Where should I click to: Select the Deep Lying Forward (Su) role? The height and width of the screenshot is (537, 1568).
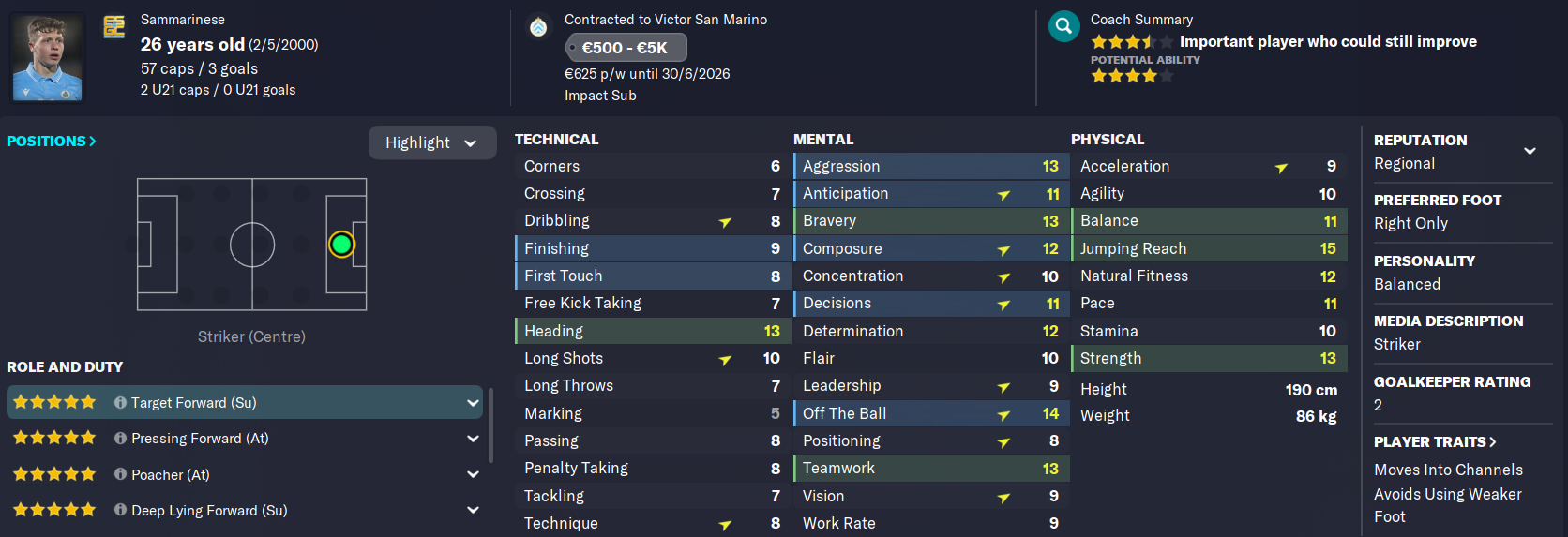click(x=244, y=510)
